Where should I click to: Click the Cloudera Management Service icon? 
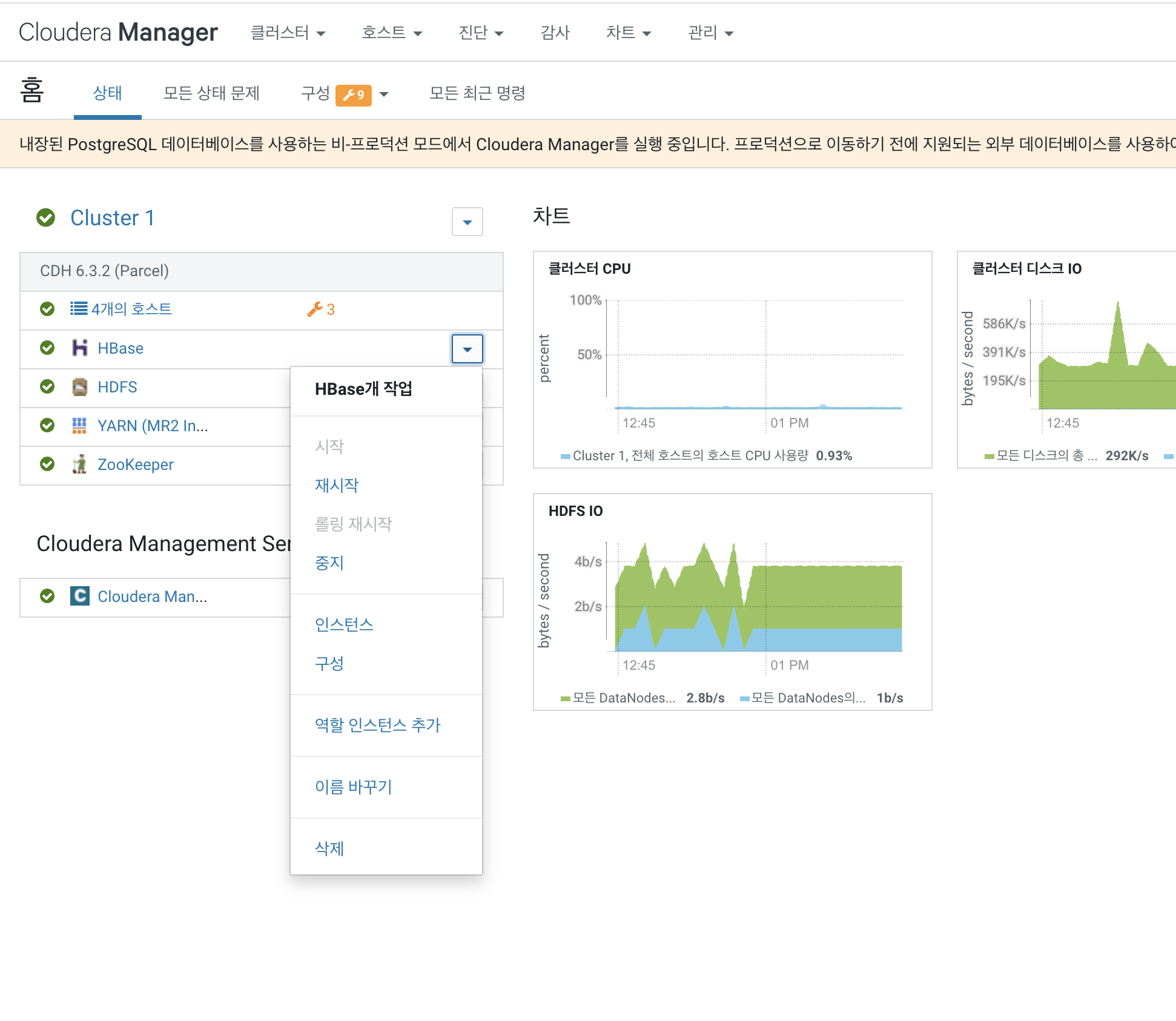79,596
